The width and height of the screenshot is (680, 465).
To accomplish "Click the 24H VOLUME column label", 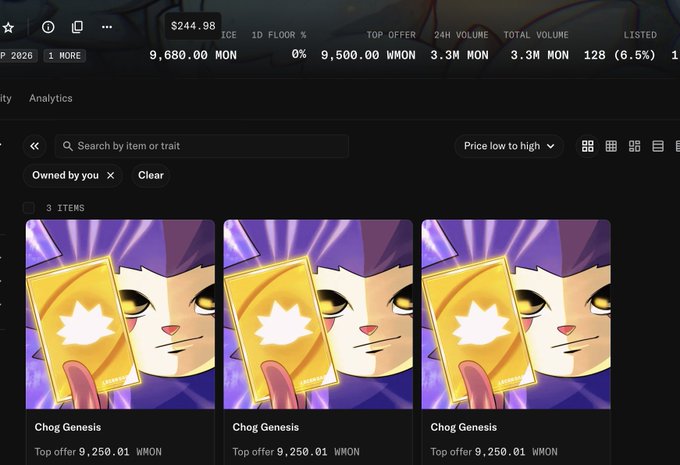I will (461, 35).
